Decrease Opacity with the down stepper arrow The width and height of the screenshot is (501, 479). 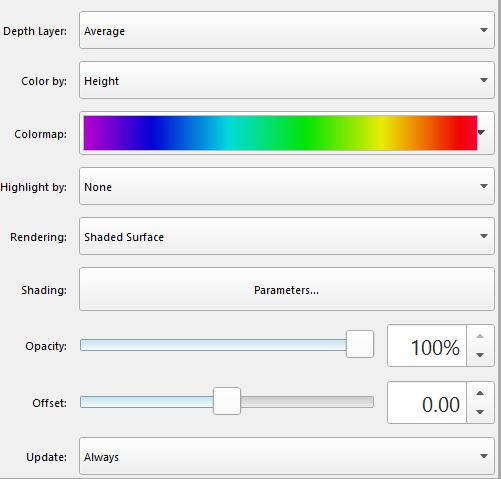(480, 355)
